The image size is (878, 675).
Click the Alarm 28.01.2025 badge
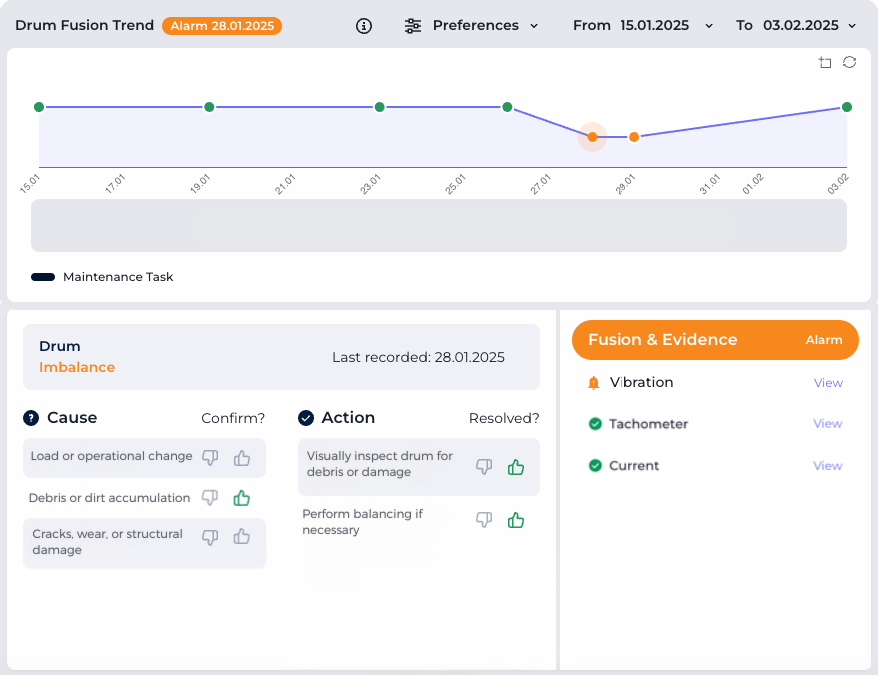(x=222, y=26)
